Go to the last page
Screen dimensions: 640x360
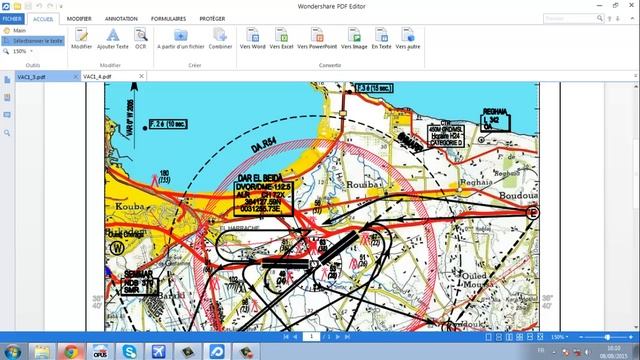[x=347, y=337]
